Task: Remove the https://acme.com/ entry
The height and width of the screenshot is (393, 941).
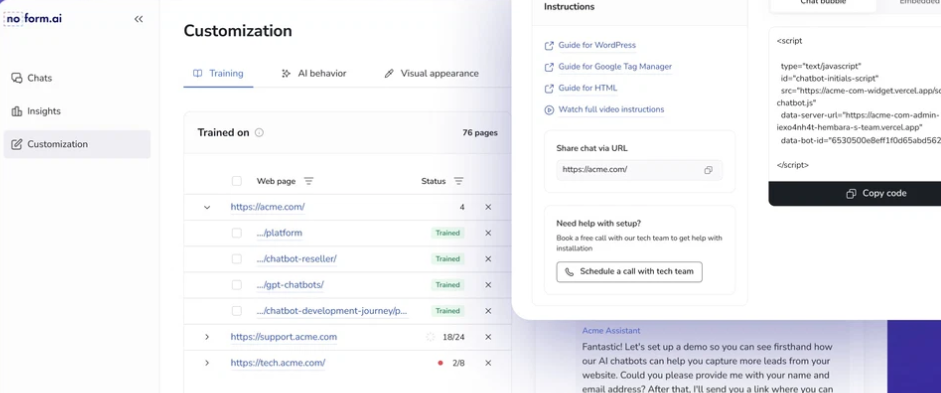Action: pyautogui.click(x=488, y=207)
